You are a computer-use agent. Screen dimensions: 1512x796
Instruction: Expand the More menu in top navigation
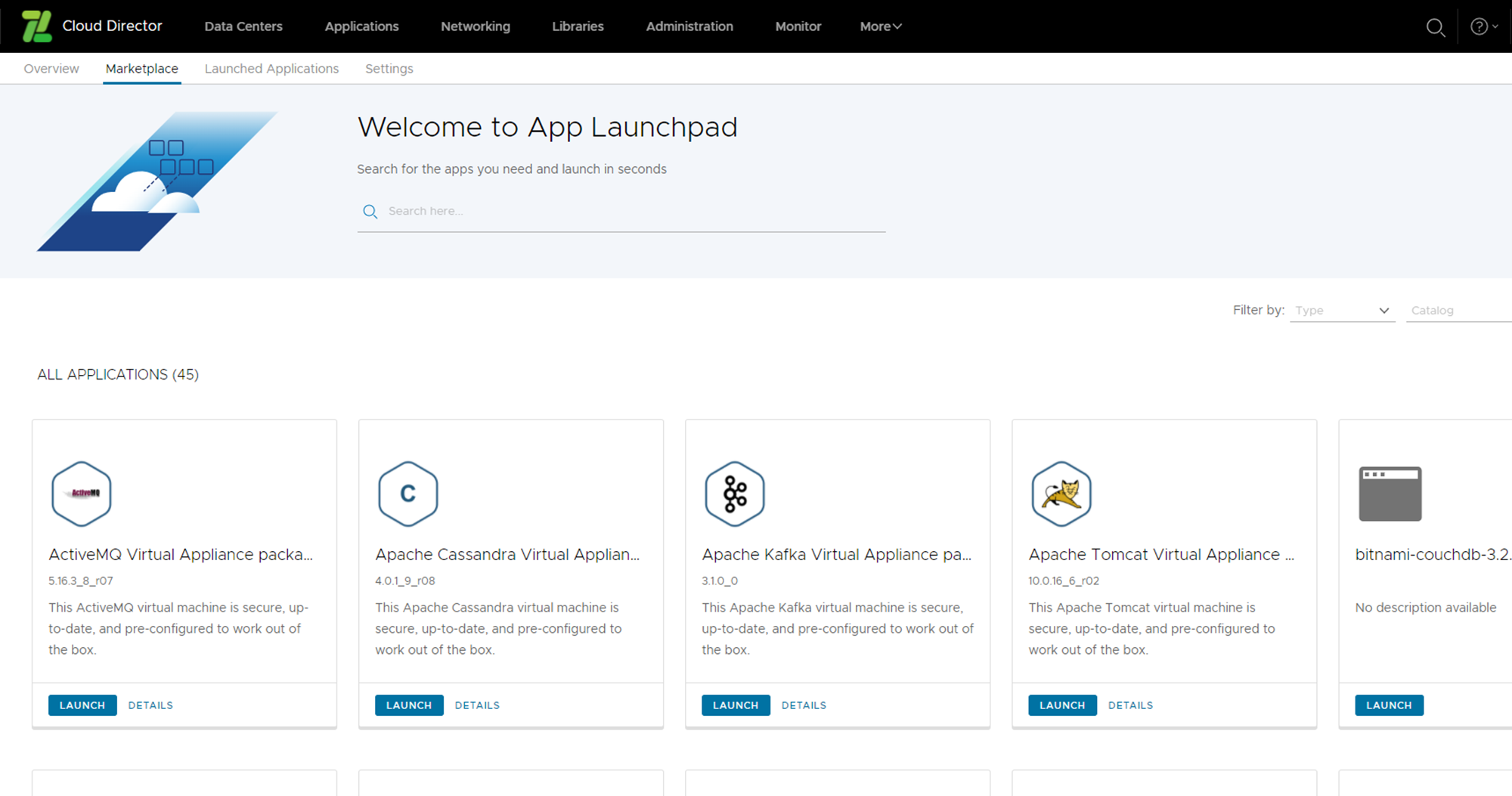pyautogui.click(x=881, y=26)
